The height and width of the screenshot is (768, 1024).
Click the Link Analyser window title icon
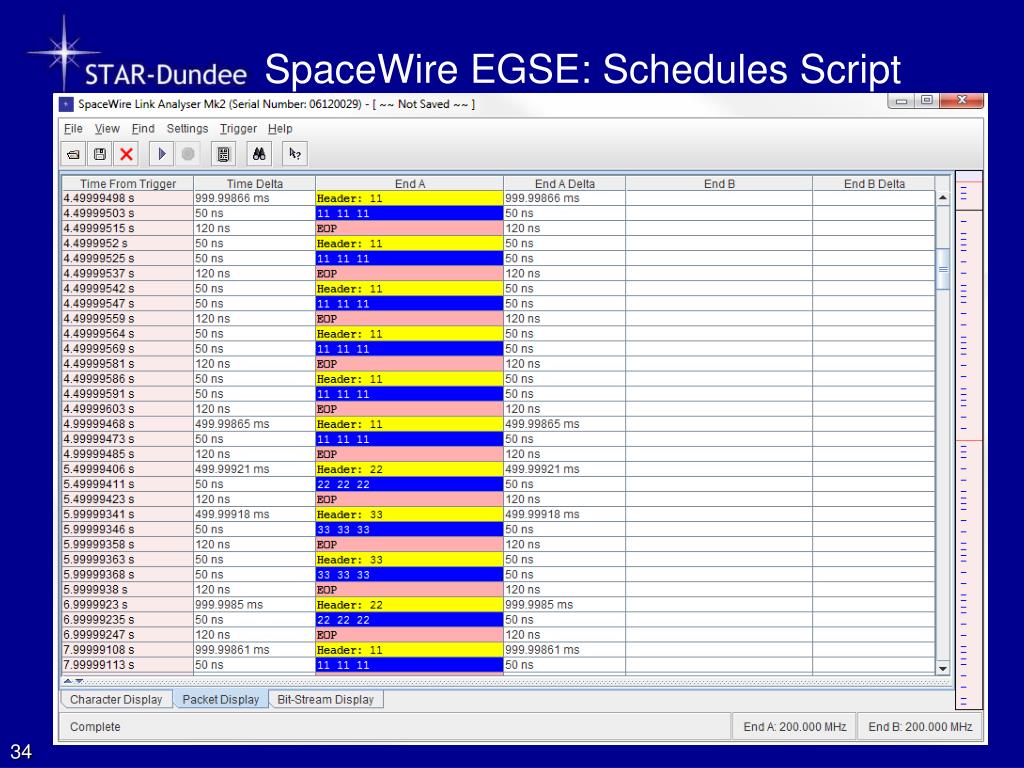point(67,104)
